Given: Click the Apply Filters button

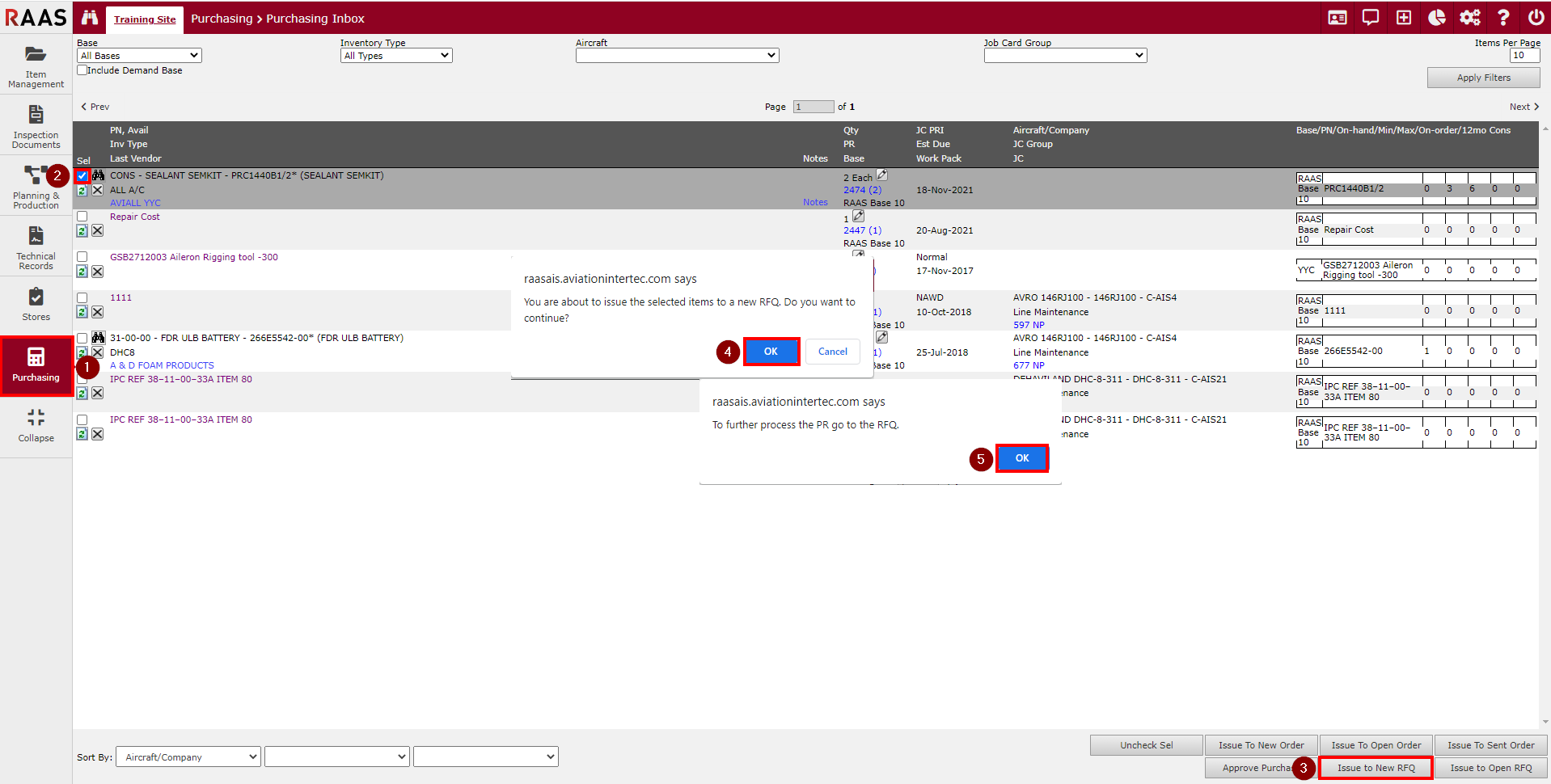Looking at the screenshot, I should pyautogui.click(x=1483, y=78).
